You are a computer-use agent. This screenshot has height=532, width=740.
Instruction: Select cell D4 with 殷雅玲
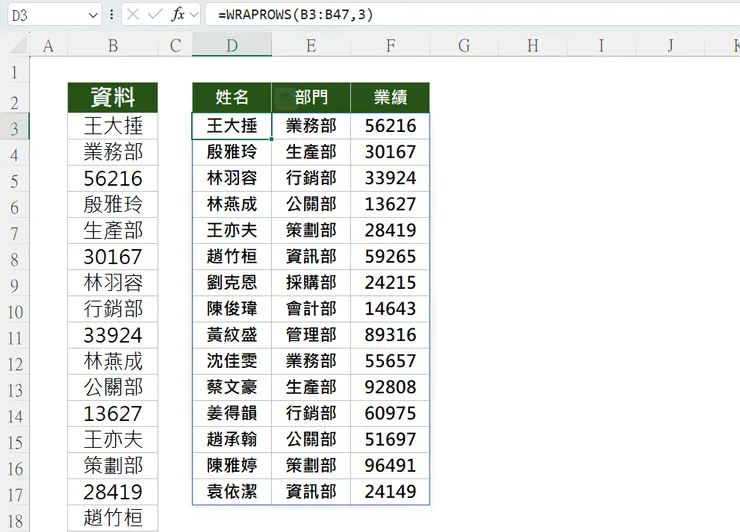pyautogui.click(x=232, y=152)
